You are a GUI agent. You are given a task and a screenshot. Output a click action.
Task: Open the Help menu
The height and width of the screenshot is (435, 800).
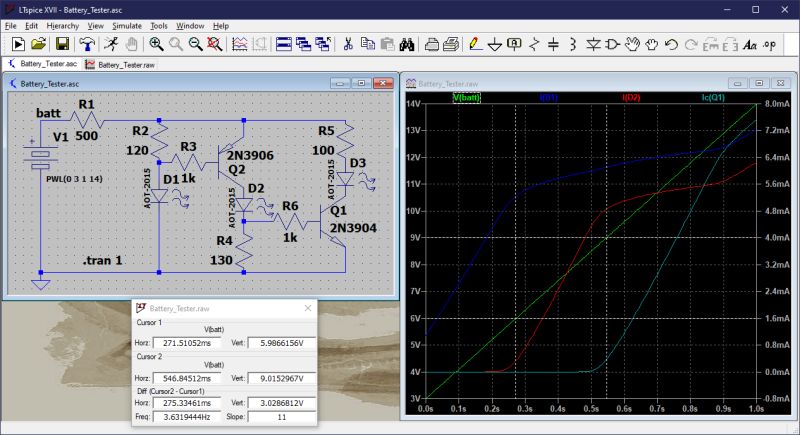tap(221, 25)
